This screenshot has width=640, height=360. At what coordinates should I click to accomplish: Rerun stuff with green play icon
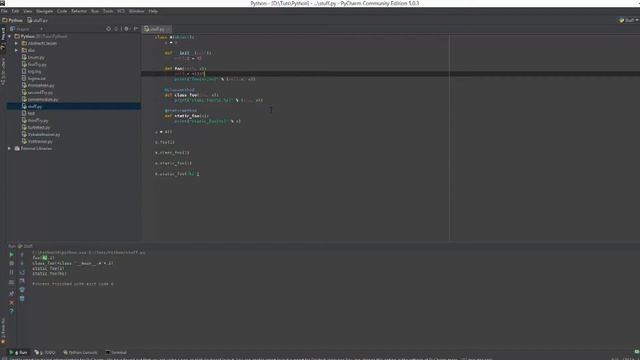[11, 254]
